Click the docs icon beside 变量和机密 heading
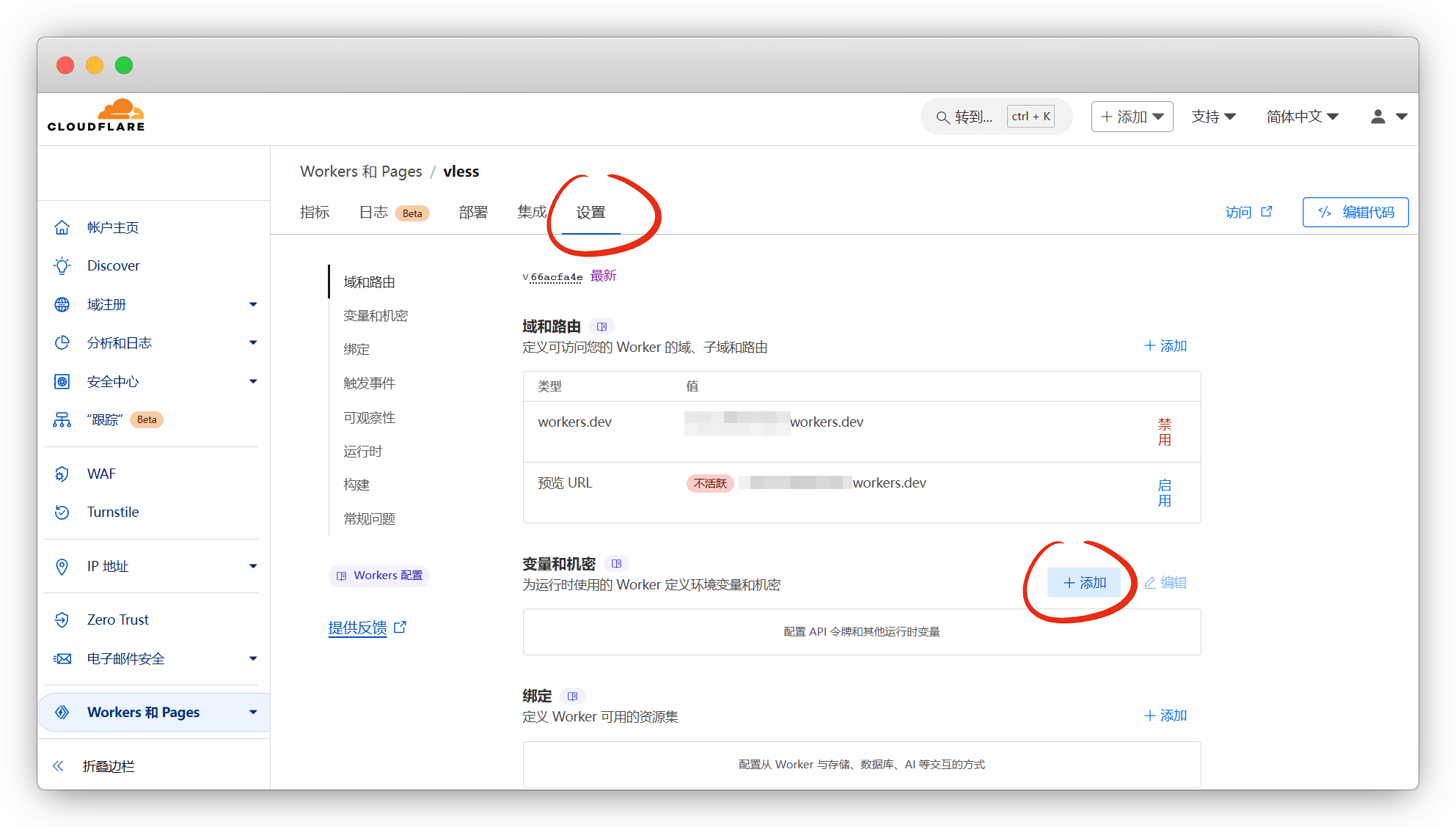 [x=616, y=564]
